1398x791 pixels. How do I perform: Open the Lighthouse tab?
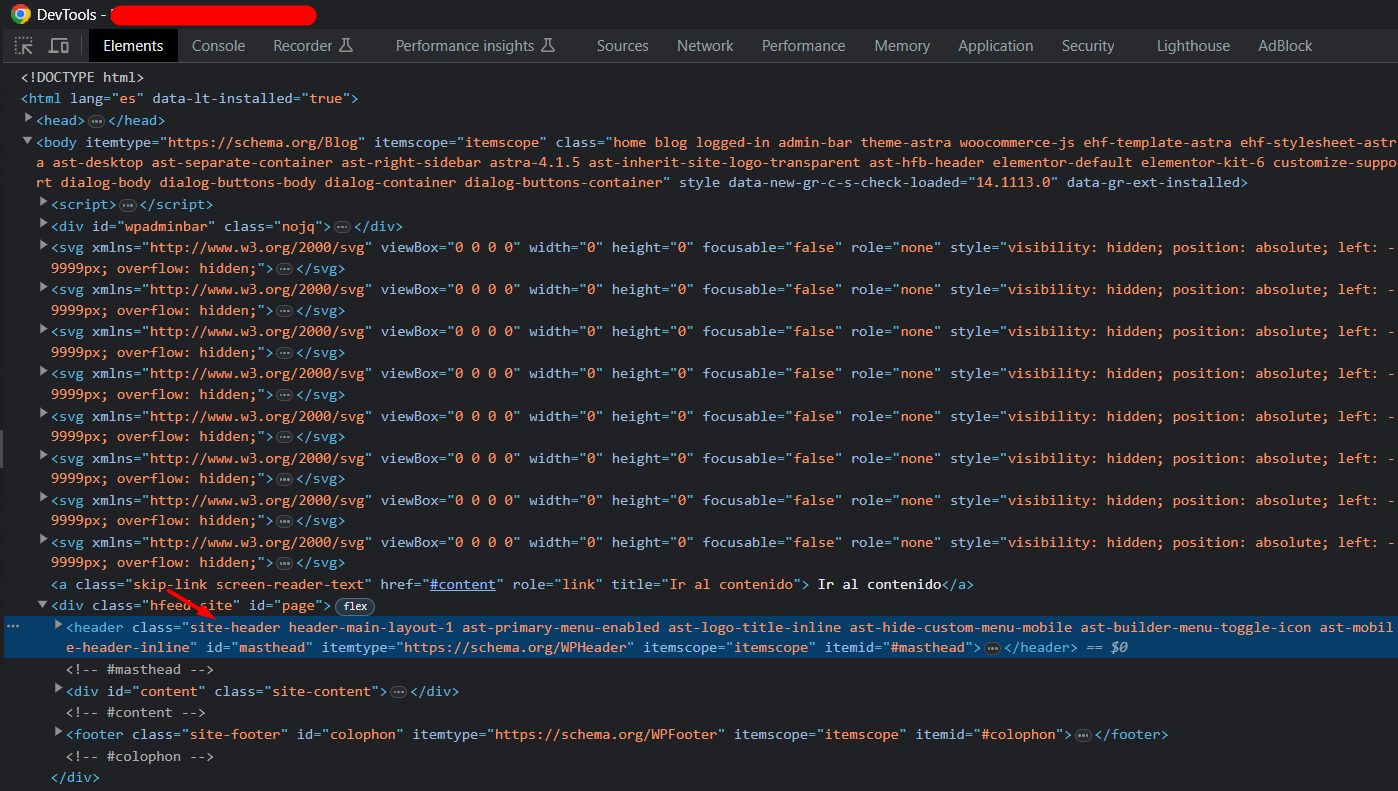1193,46
